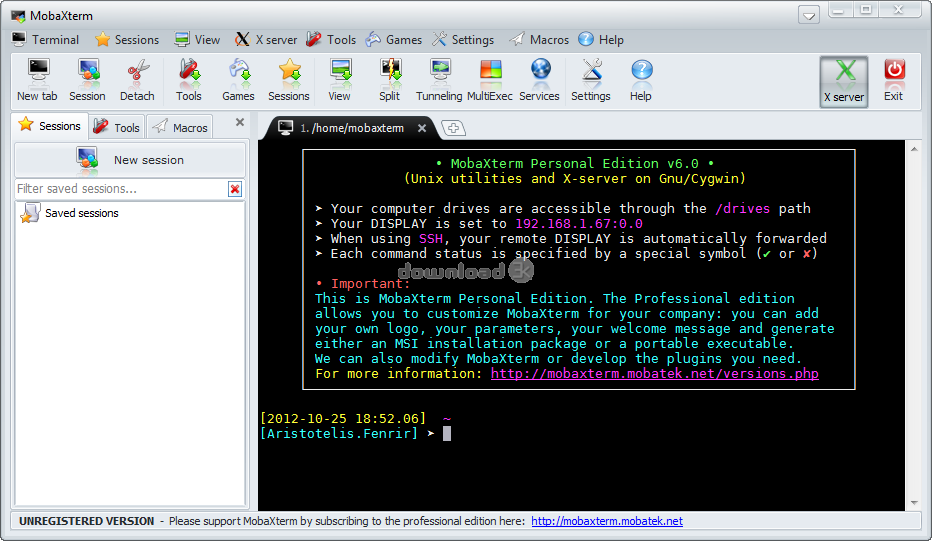
Task: Open the Macros menu
Action: 539,40
